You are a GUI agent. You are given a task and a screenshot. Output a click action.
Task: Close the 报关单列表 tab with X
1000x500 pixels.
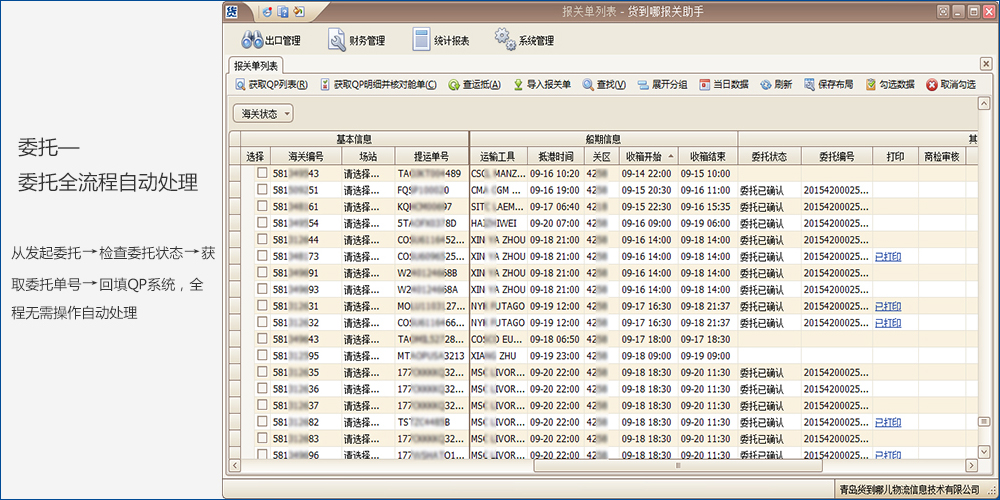986,64
